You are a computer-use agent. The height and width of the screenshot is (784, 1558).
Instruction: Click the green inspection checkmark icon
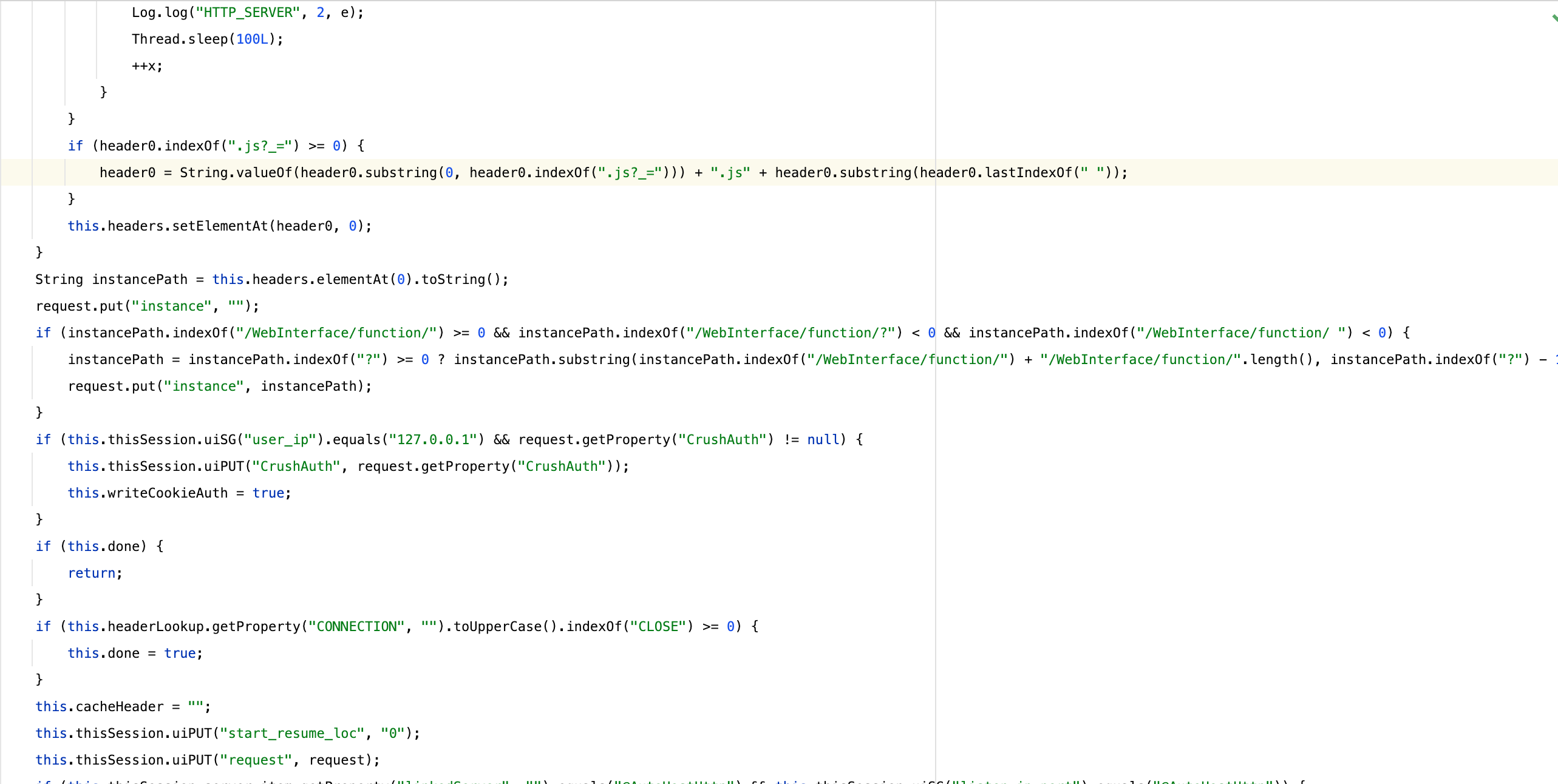(1554, 18)
